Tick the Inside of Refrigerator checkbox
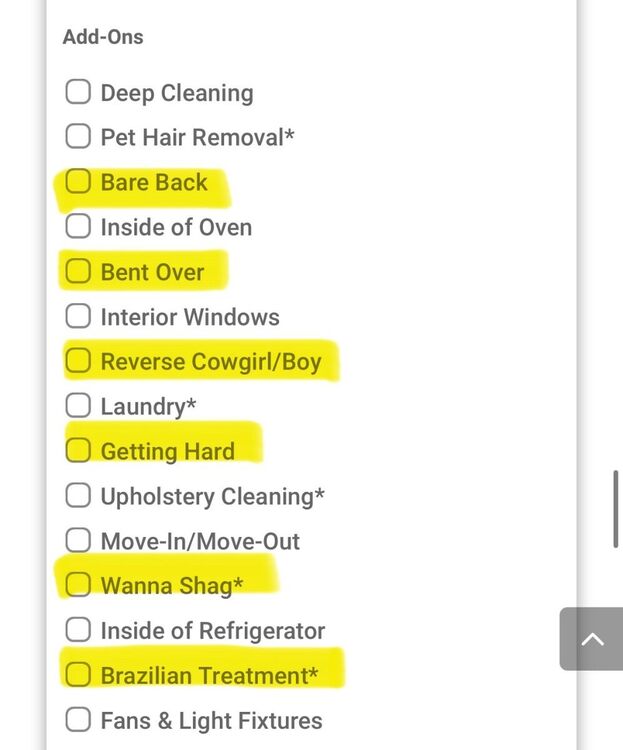This screenshot has width=623, height=750. (78, 631)
